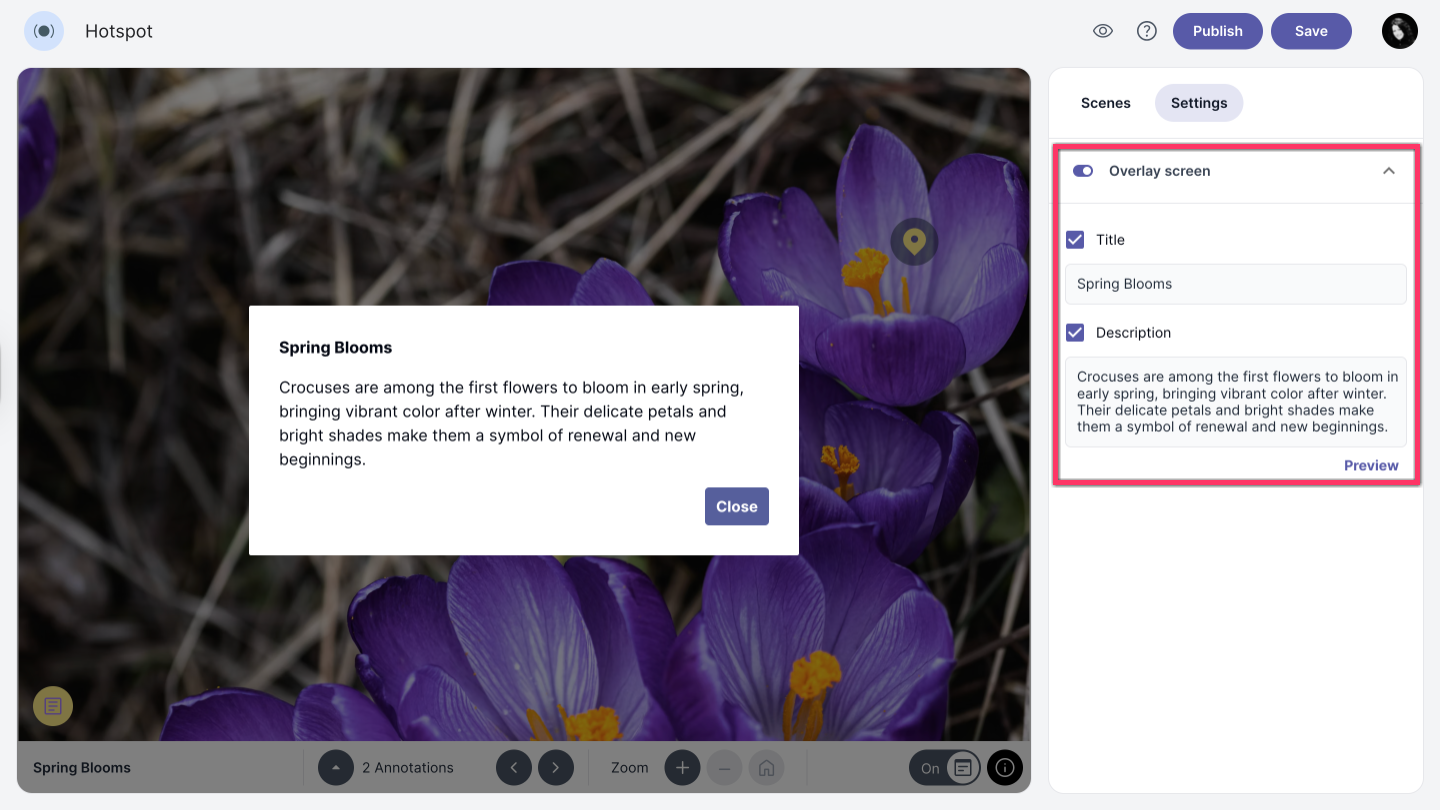Click the eye preview icon in header

coord(1103,31)
